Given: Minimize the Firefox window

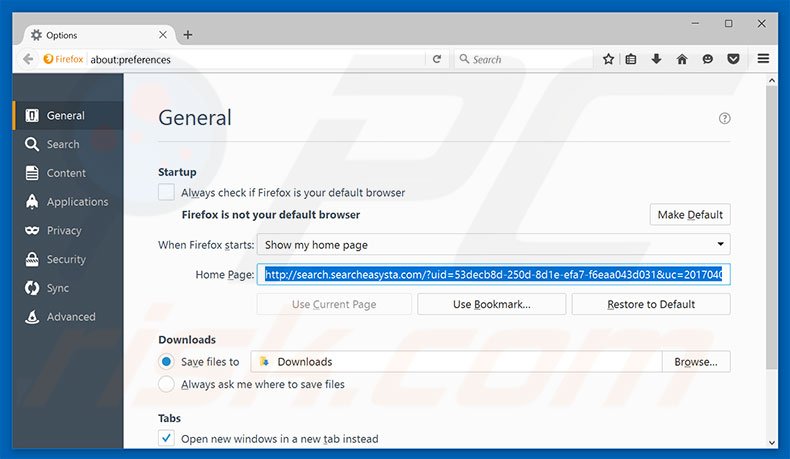Looking at the screenshot, I should (695, 23).
